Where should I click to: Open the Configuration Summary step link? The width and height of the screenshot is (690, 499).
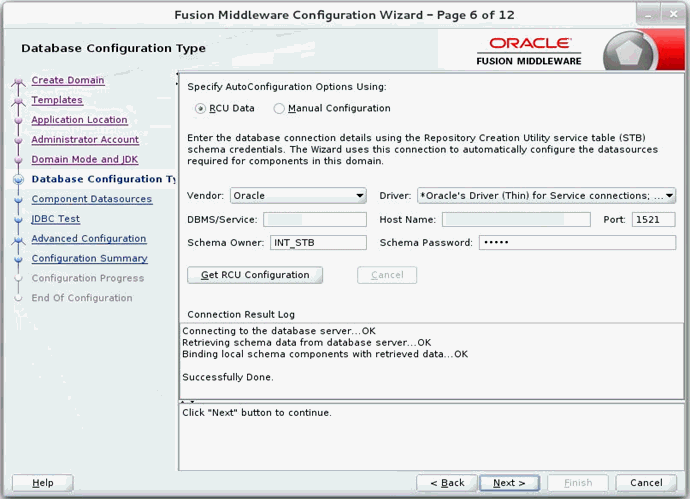coord(89,258)
